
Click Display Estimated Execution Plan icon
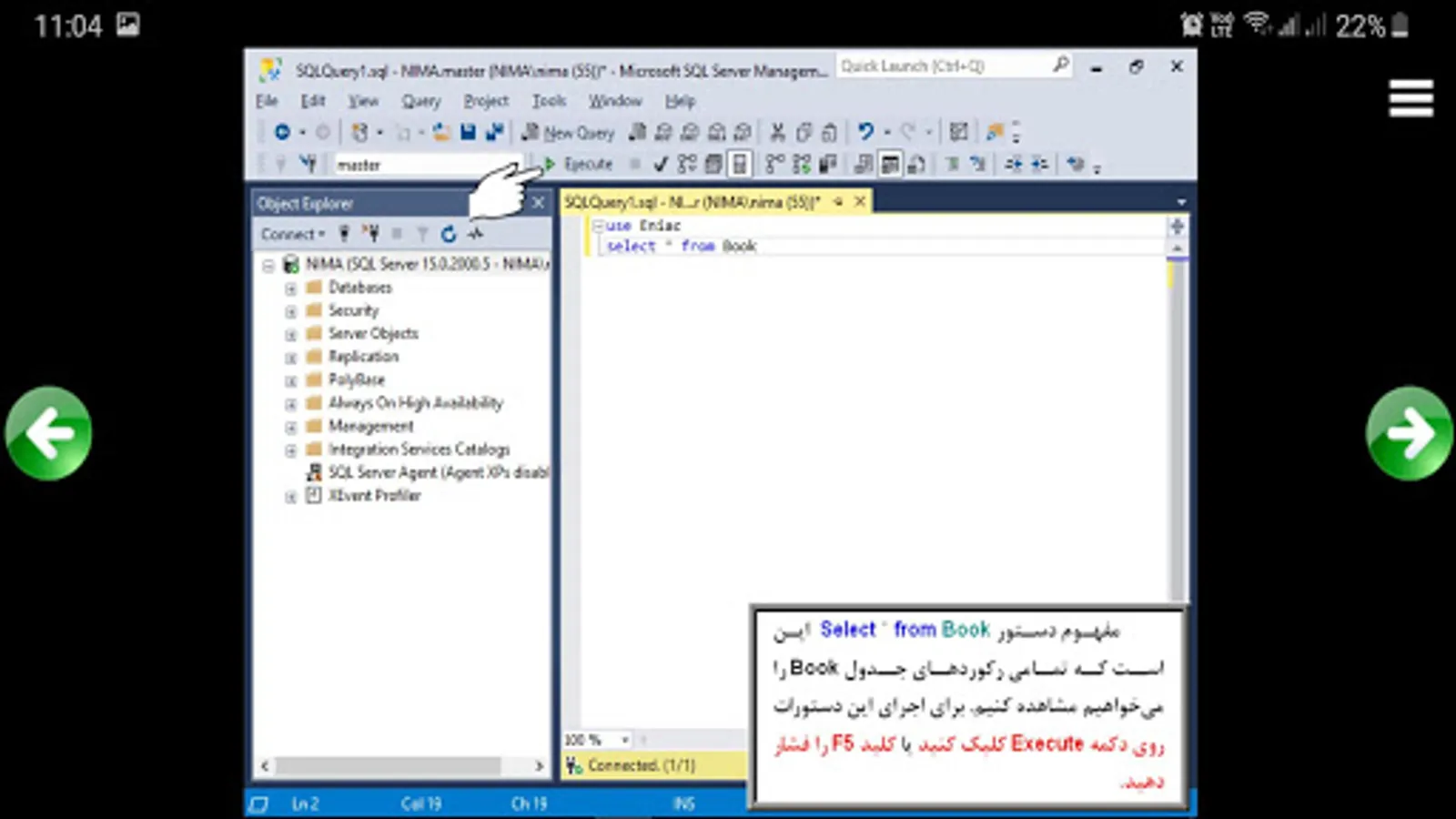687,164
